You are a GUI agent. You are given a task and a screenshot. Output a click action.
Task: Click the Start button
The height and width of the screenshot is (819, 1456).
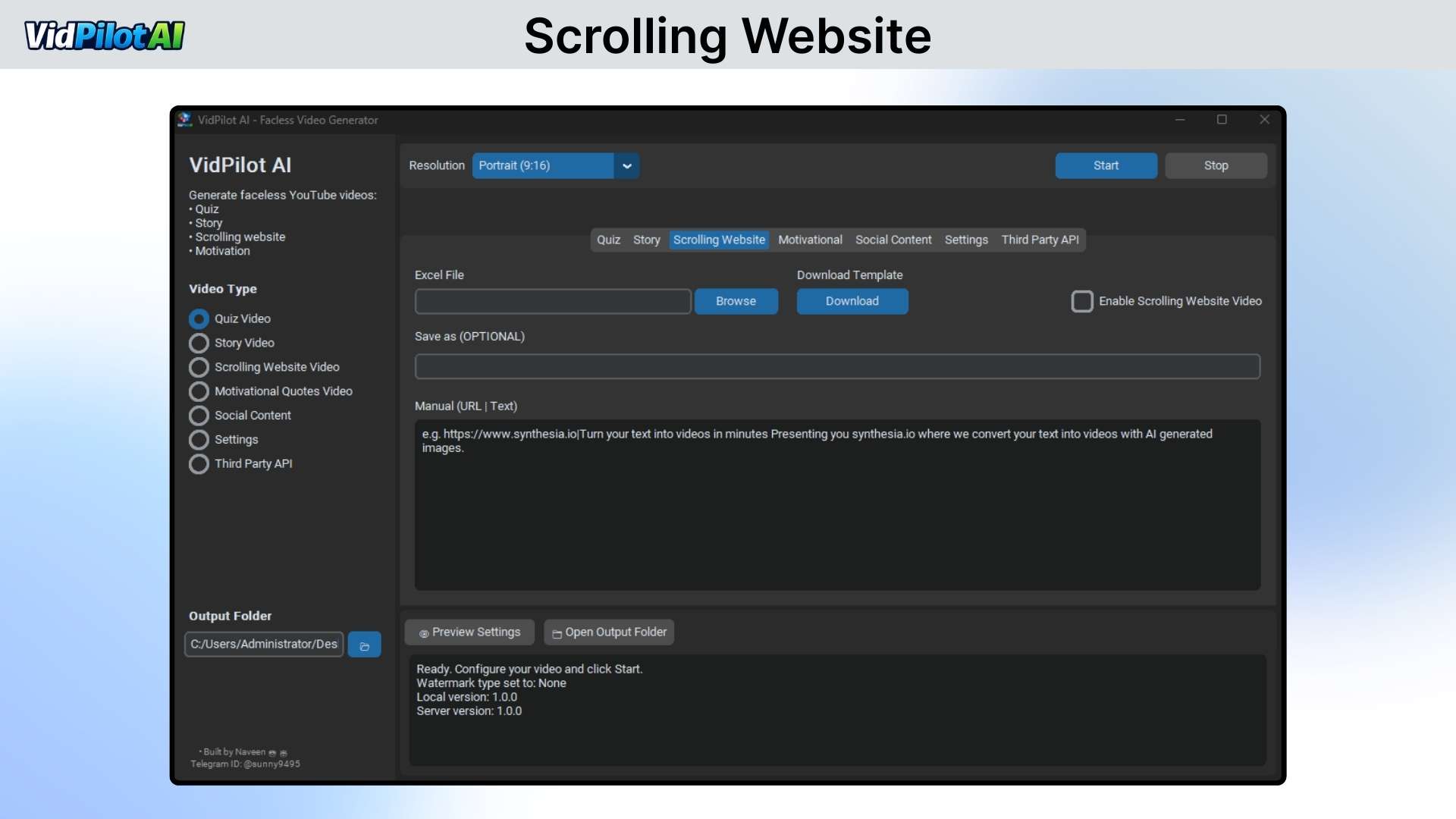tap(1106, 165)
